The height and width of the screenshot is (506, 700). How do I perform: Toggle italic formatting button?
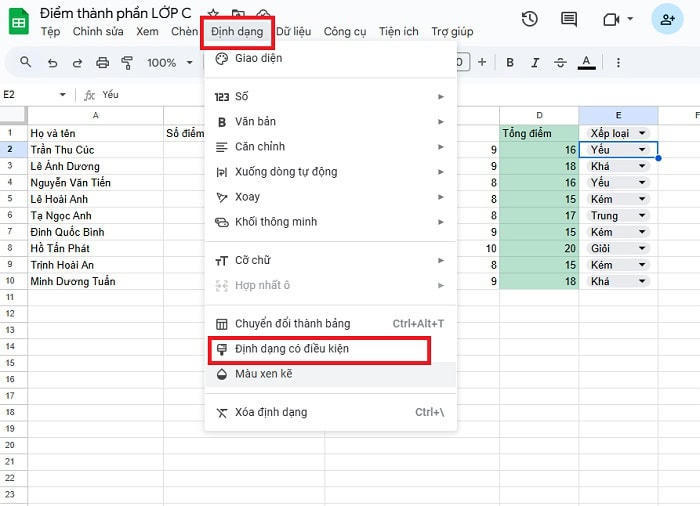point(536,63)
